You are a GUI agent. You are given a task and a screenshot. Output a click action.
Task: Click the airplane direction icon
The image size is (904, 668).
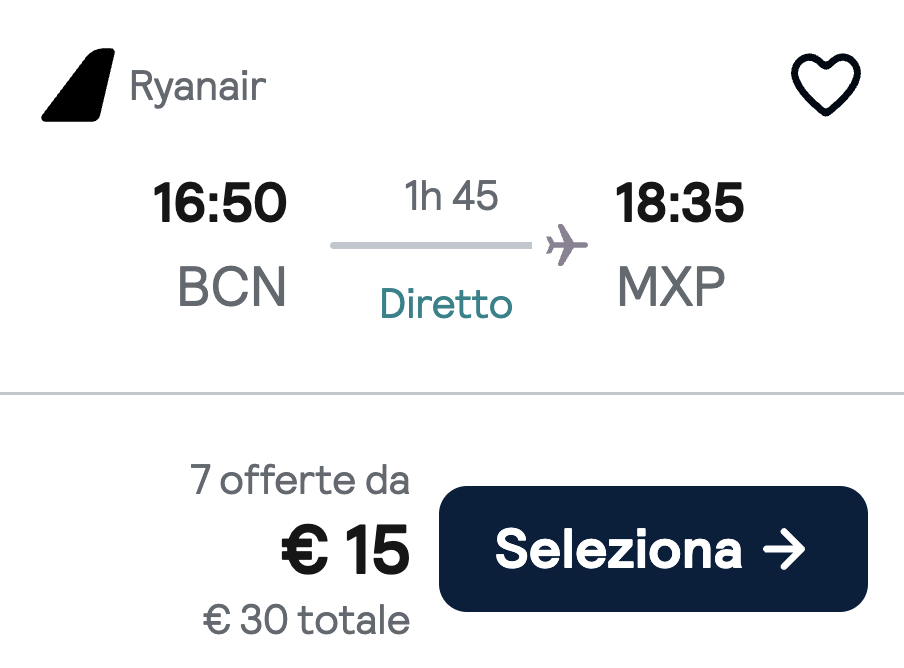[565, 244]
